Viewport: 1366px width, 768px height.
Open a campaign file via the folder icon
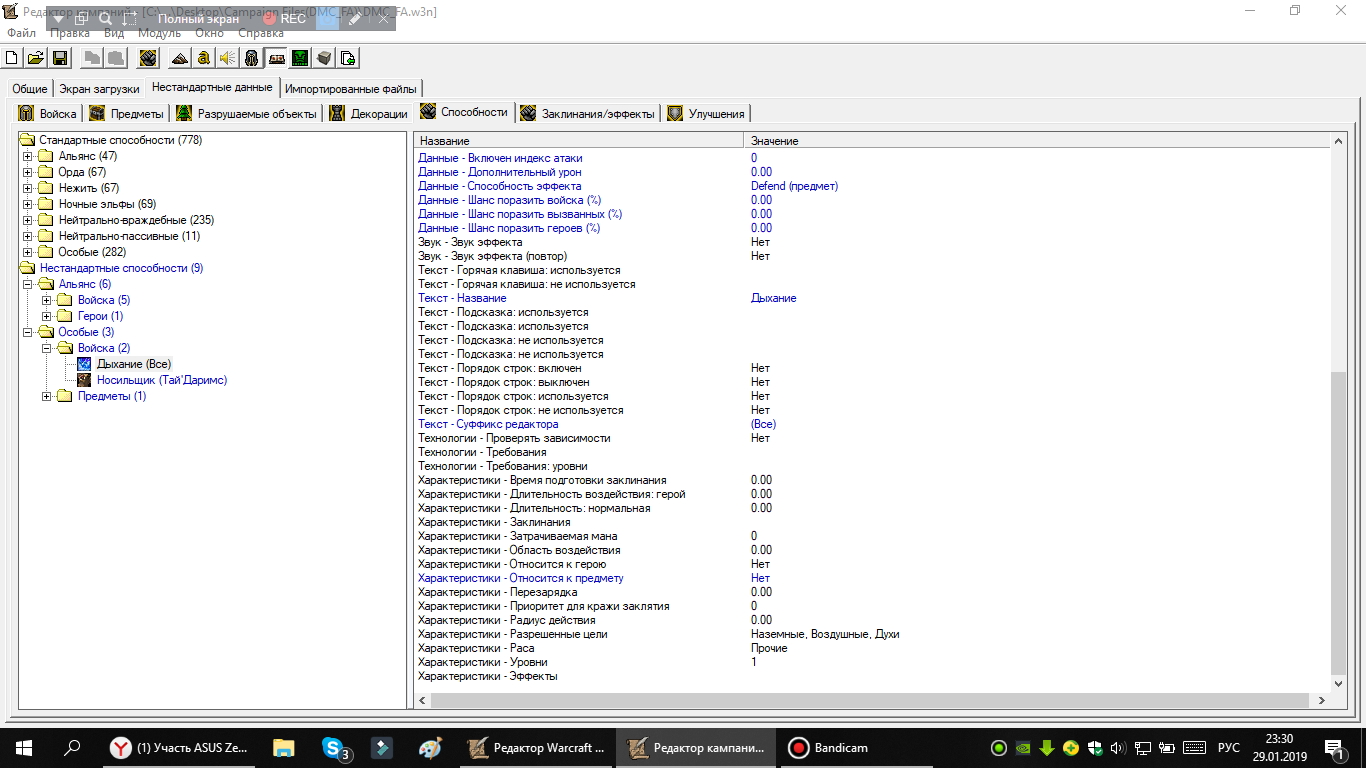[36, 58]
